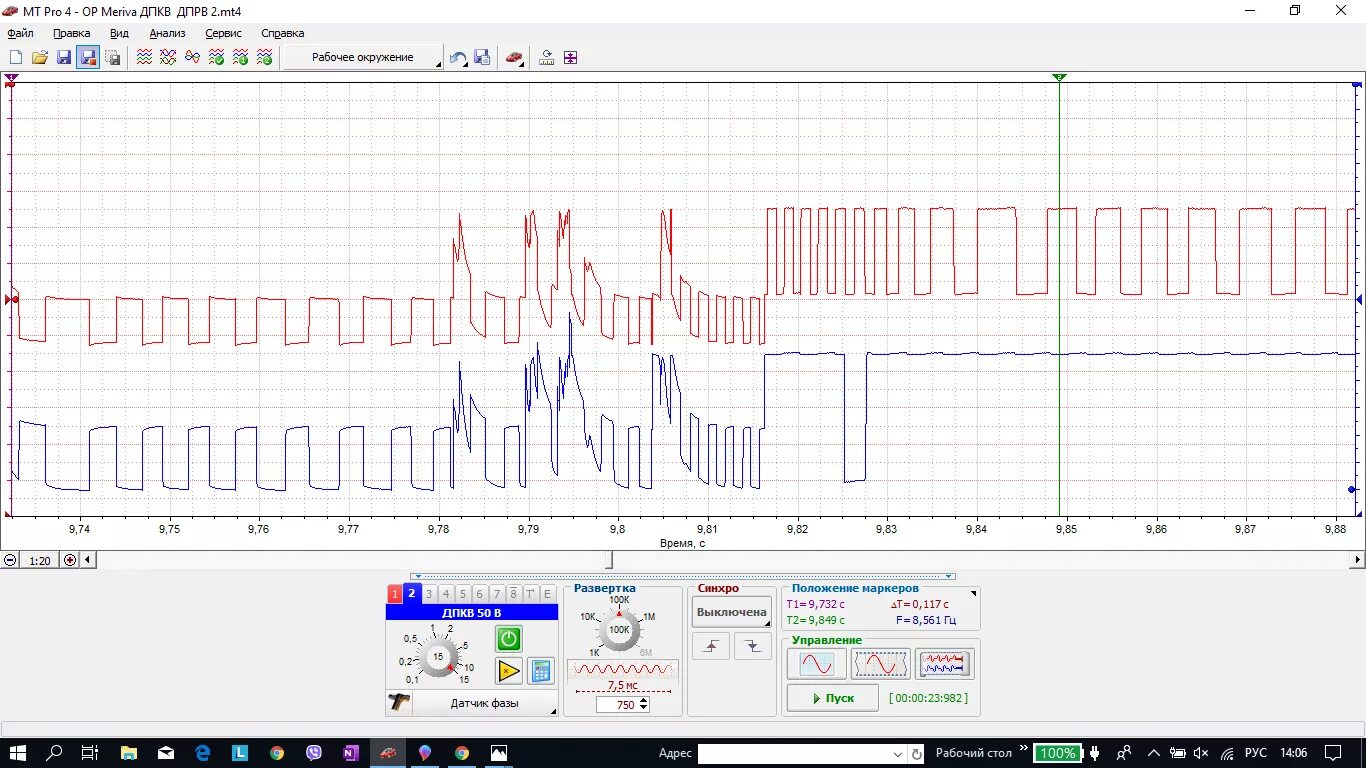The height and width of the screenshot is (768, 1366).
Task: Open a file with the folder icon
Action: pos(40,58)
